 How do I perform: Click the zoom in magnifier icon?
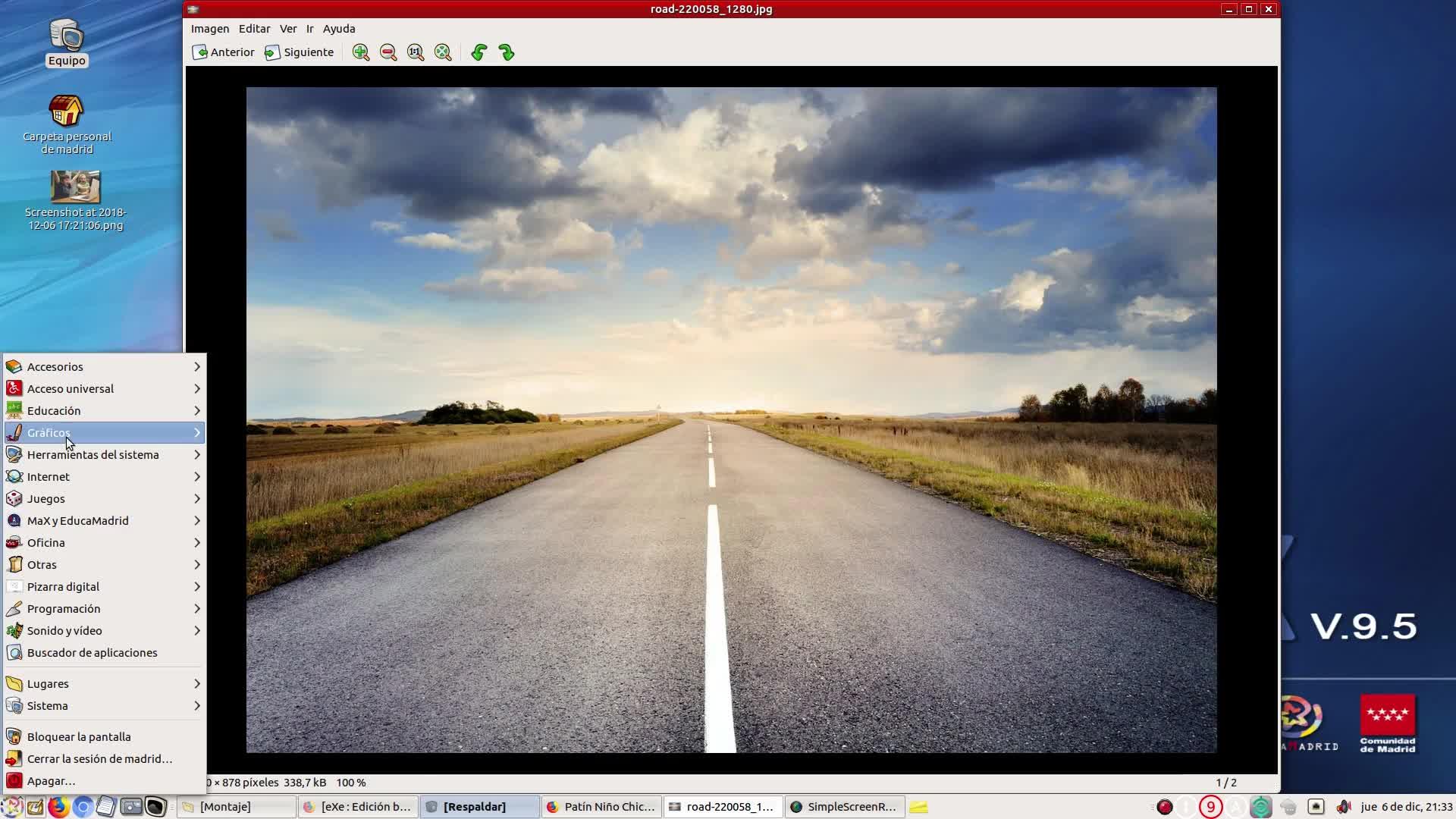[361, 52]
